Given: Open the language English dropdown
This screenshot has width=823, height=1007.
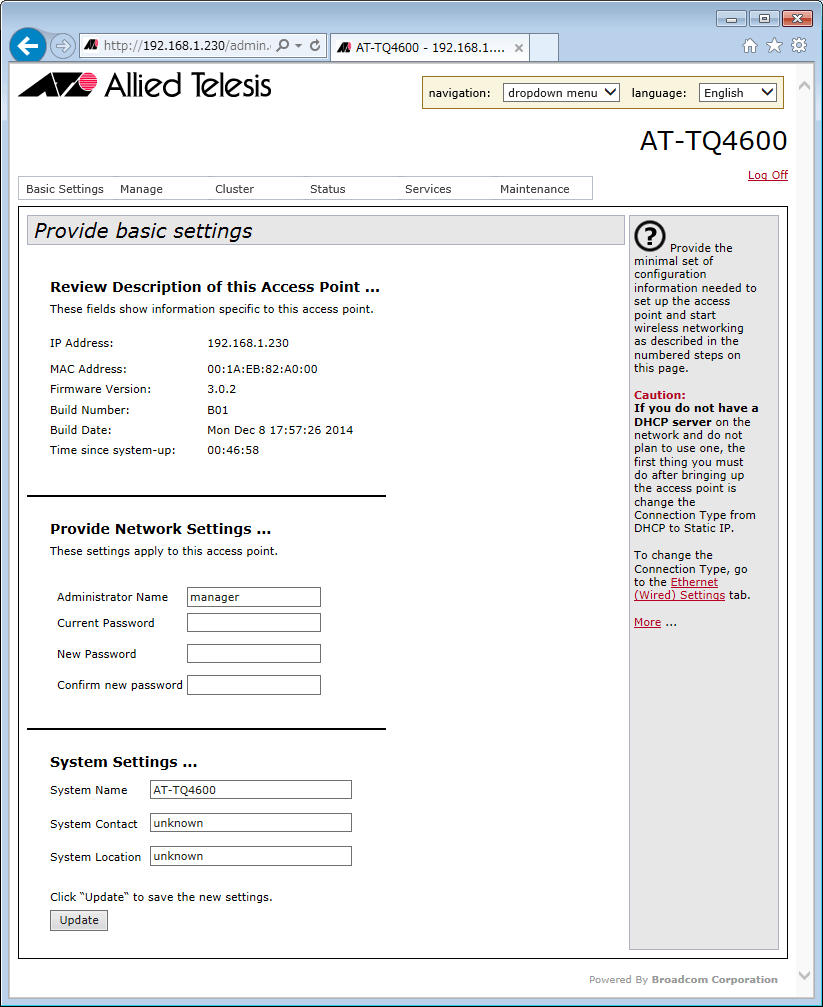Looking at the screenshot, I should pyautogui.click(x=738, y=92).
